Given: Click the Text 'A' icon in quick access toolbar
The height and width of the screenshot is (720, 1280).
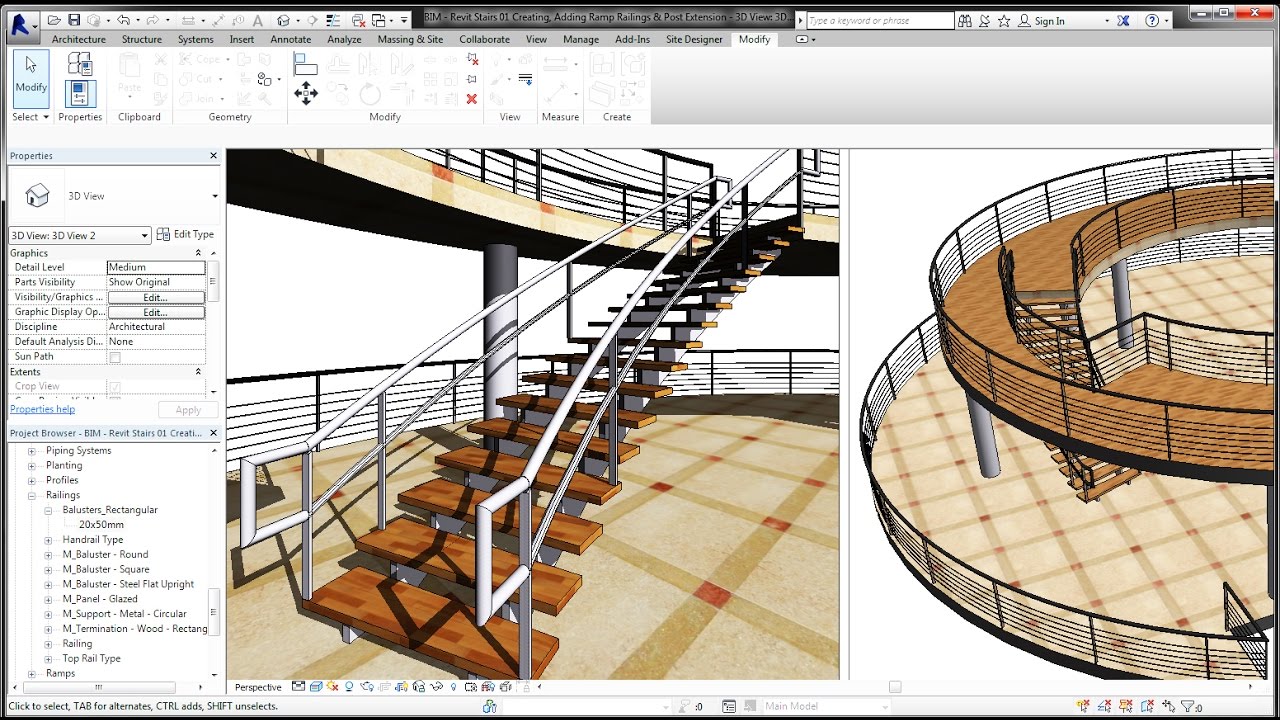Looking at the screenshot, I should (x=257, y=20).
